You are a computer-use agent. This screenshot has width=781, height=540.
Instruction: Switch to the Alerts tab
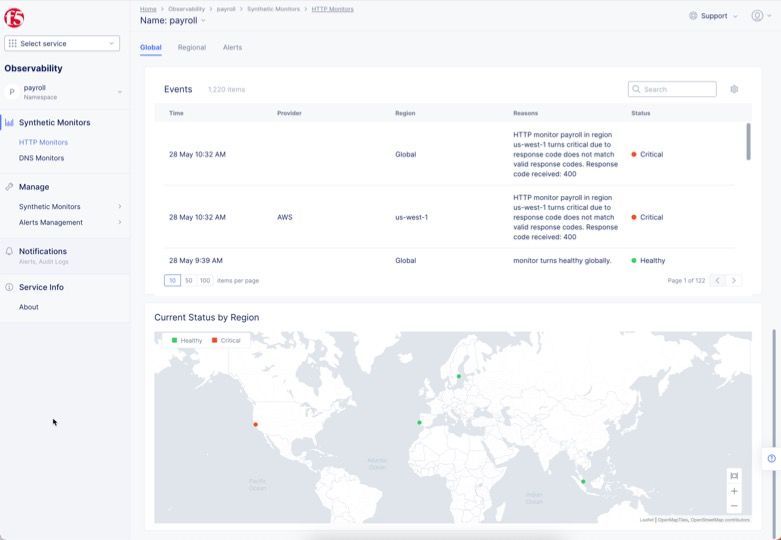(232, 47)
